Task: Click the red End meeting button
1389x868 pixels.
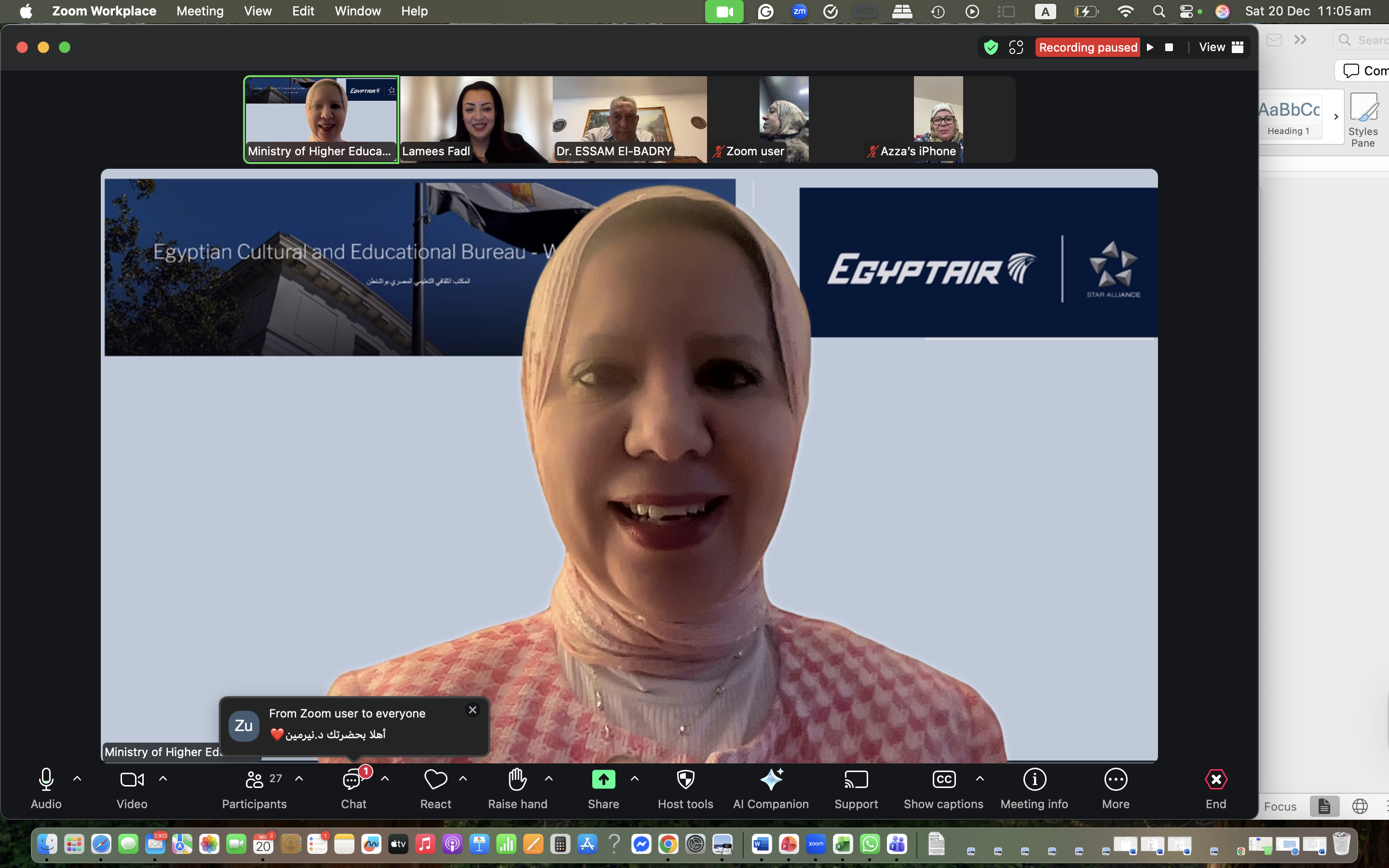Action: coord(1216,780)
